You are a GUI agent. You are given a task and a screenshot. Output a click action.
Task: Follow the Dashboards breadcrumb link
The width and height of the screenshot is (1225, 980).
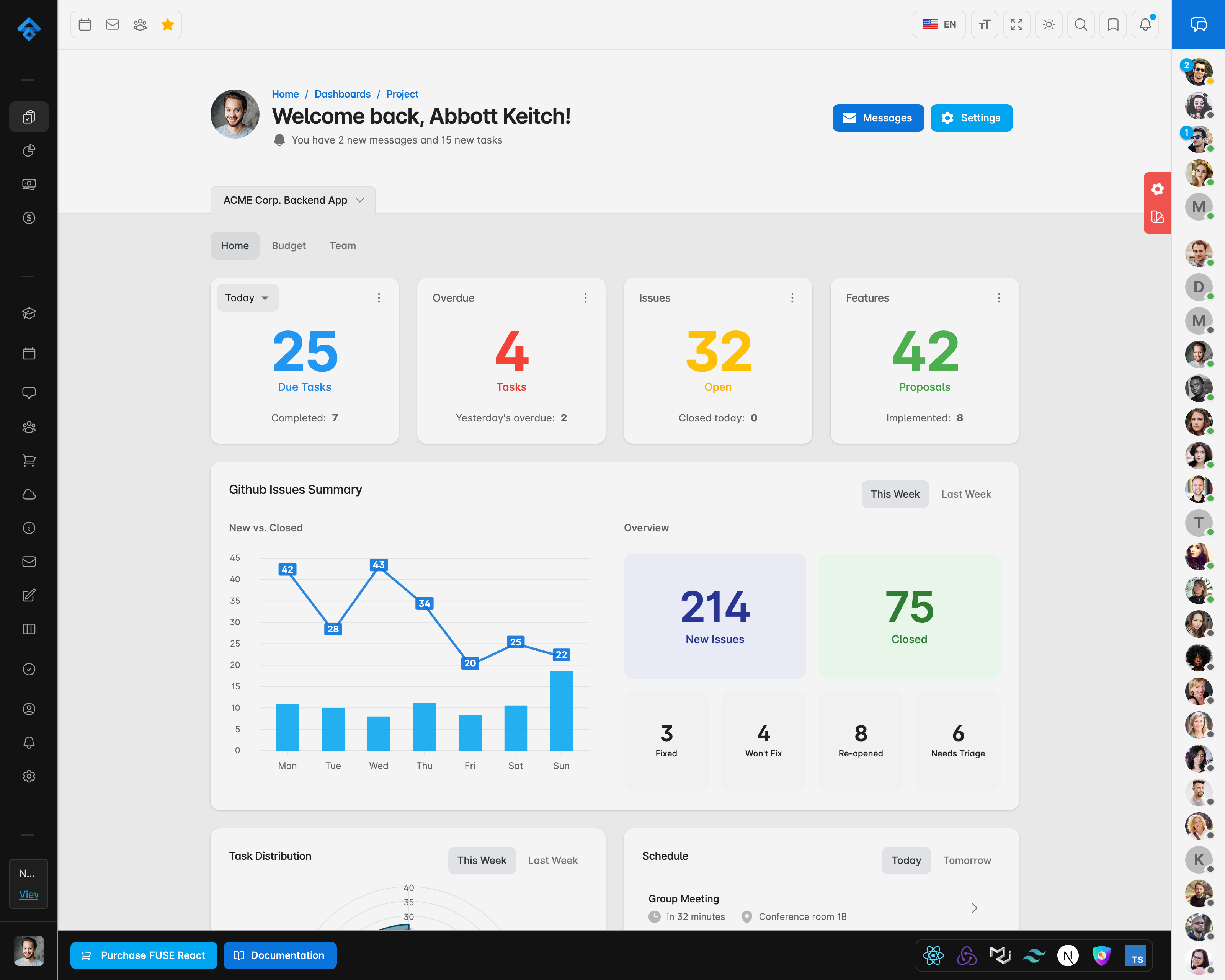342,94
